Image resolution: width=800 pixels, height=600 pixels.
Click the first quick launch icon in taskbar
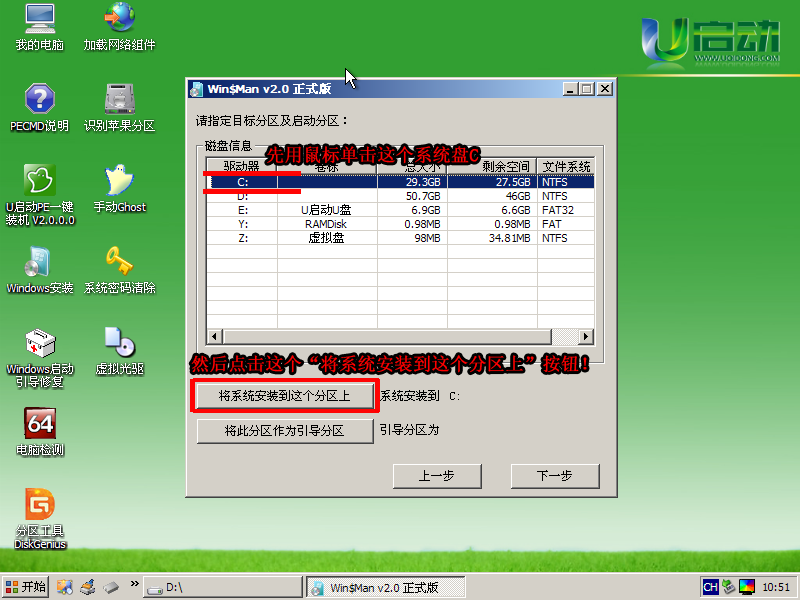pyautogui.click(x=64, y=587)
